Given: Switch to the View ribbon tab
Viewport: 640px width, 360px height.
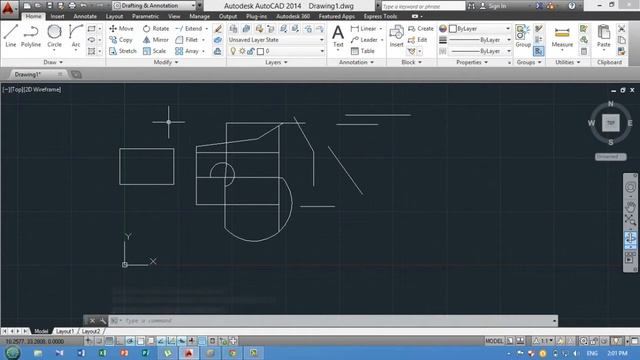Looking at the screenshot, I should point(174,16).
